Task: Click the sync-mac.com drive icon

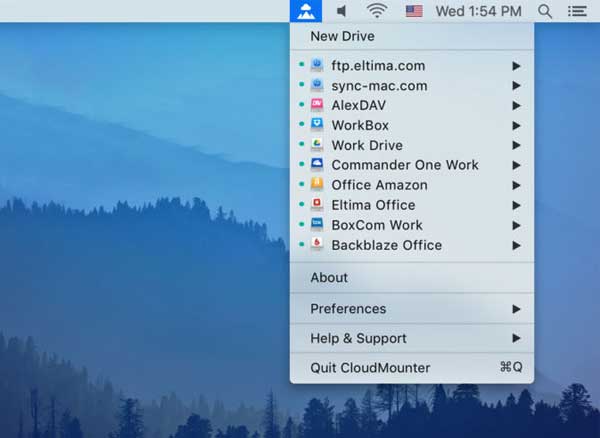Action: coord(317,85)
